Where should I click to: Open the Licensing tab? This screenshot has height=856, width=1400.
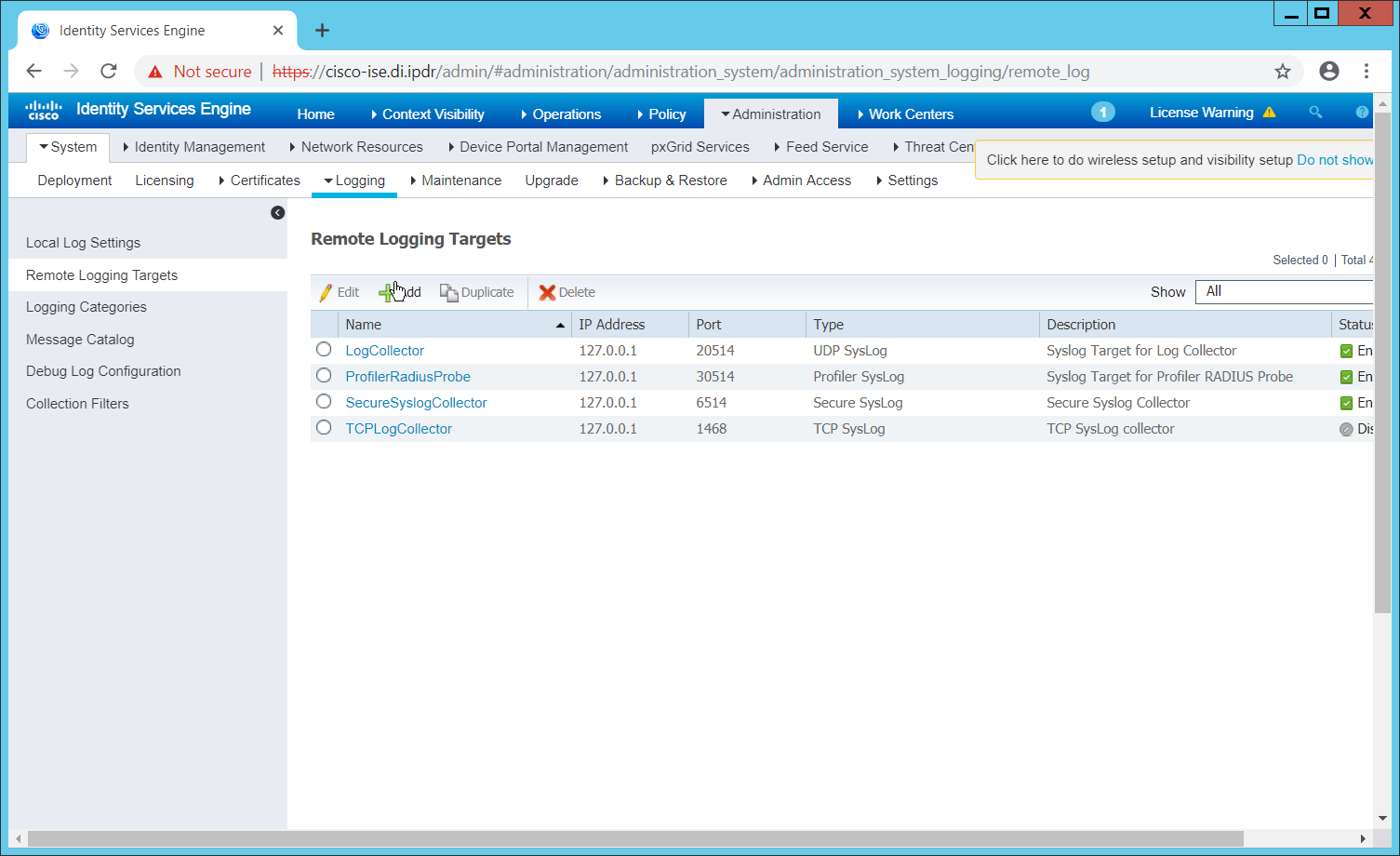(165, 181)
